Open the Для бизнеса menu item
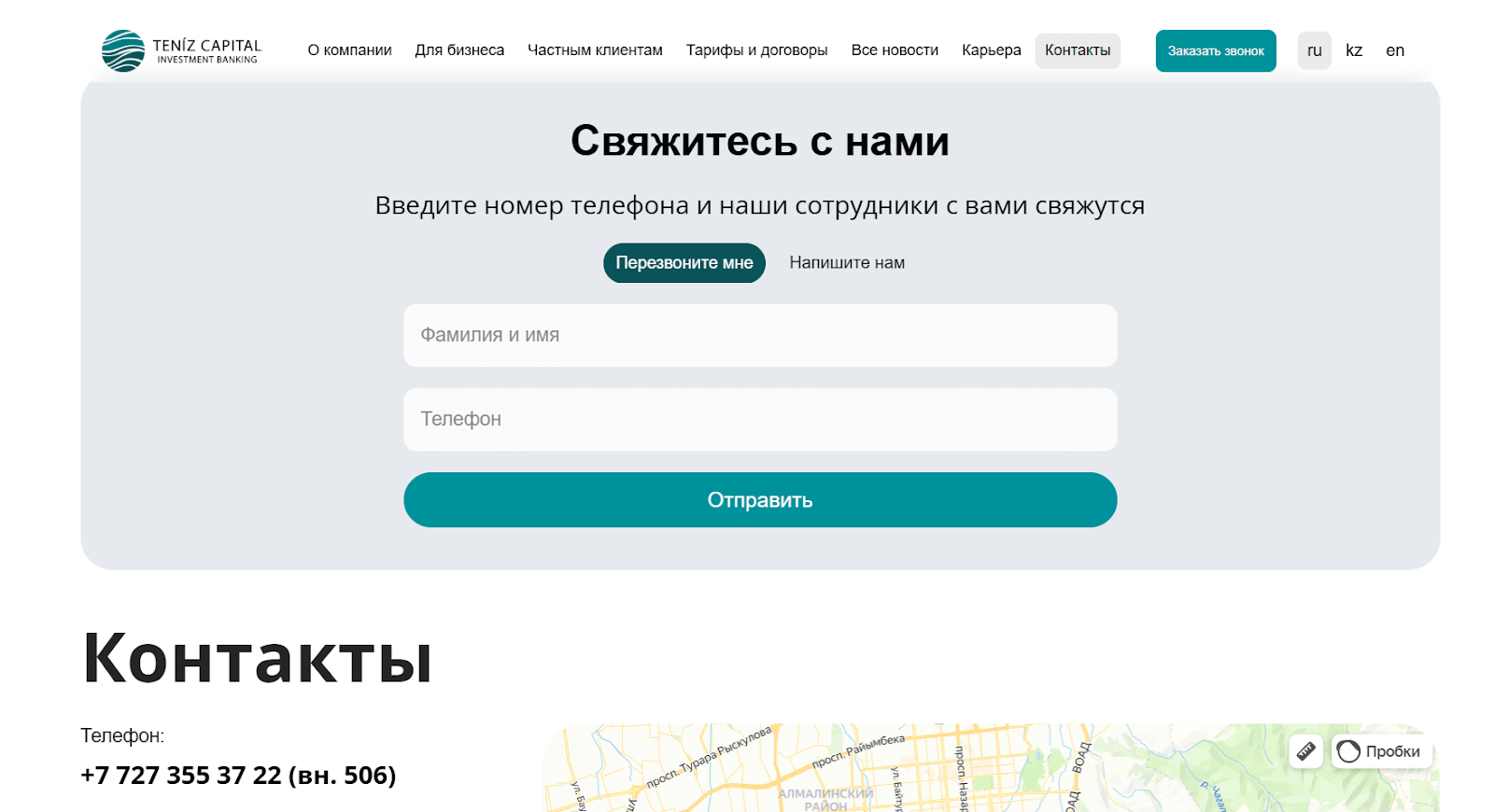The image size is (1494, 812). click(459, 50)
